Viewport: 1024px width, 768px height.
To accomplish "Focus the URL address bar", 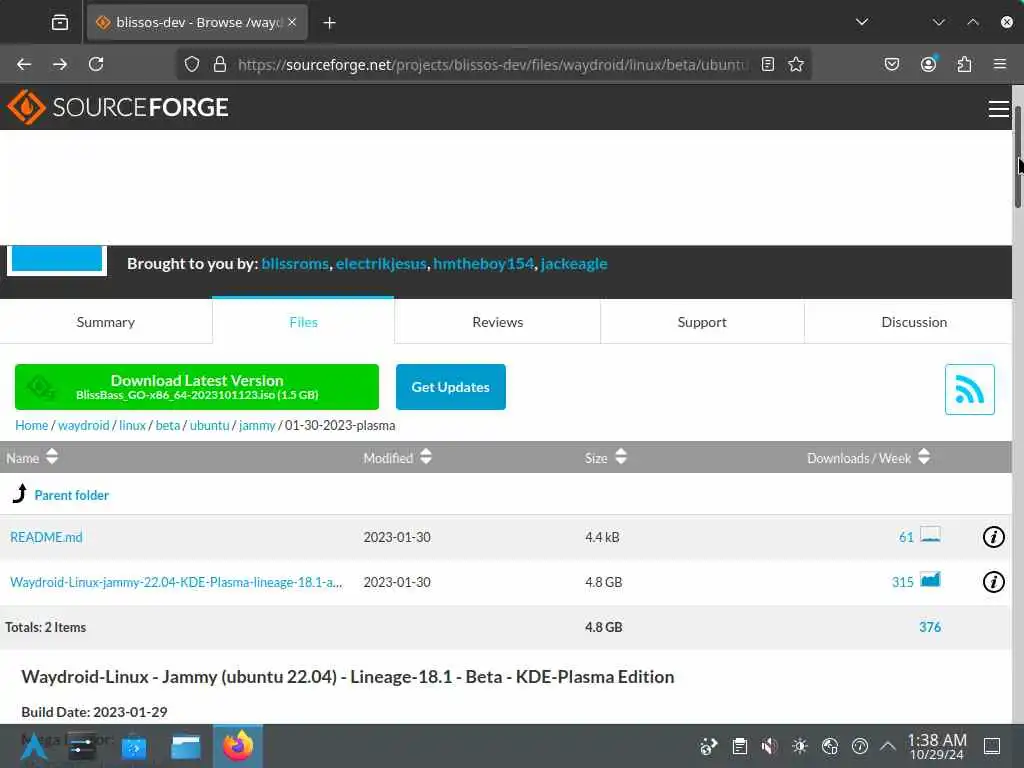I will pos(493,64).
